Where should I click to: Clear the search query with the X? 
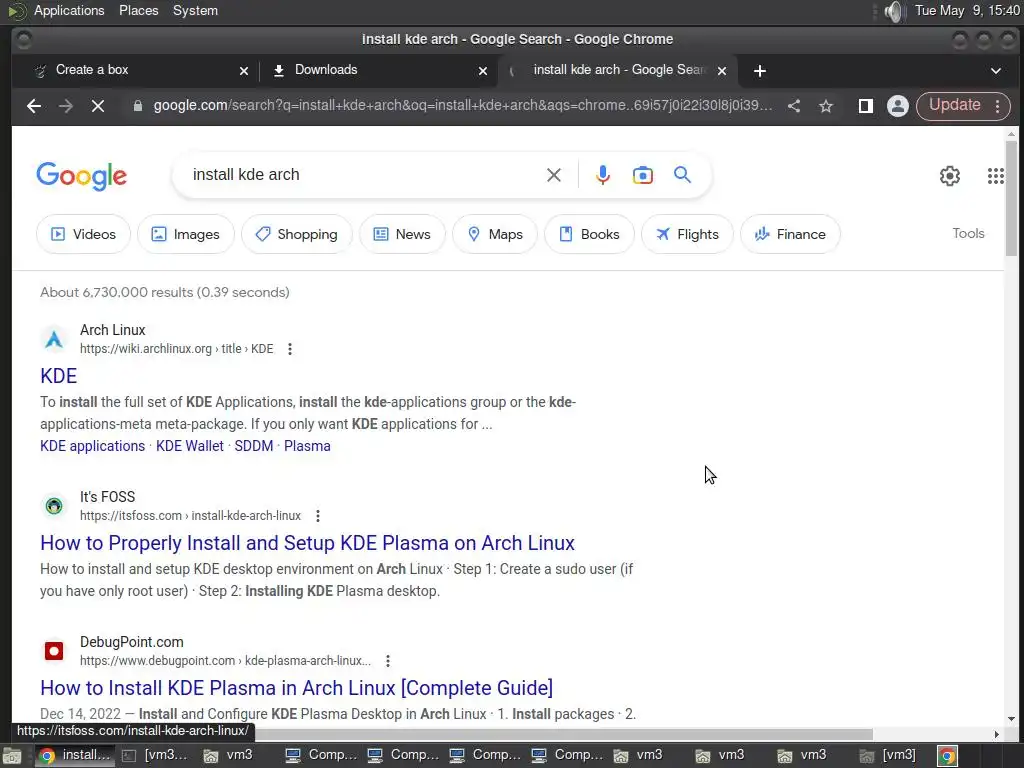(x=554, y=175)
